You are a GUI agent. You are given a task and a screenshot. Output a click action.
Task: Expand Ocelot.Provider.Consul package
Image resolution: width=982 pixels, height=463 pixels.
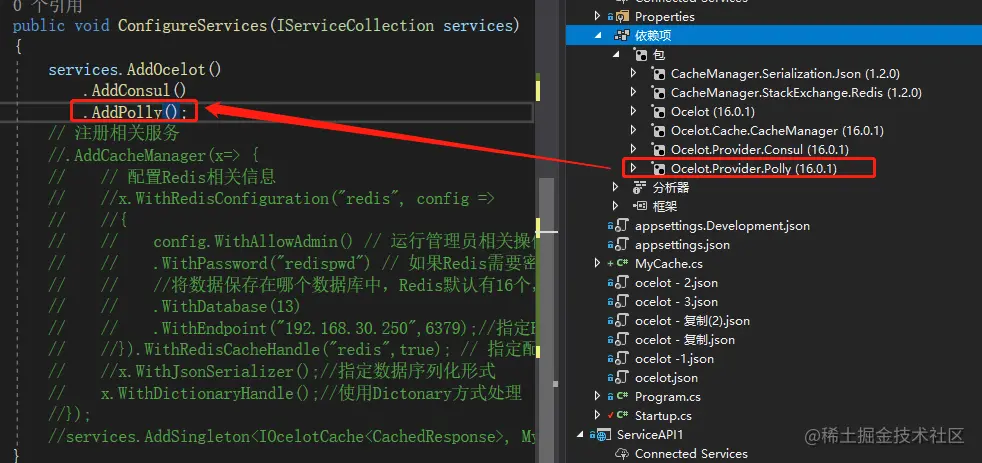coord(633,149)
